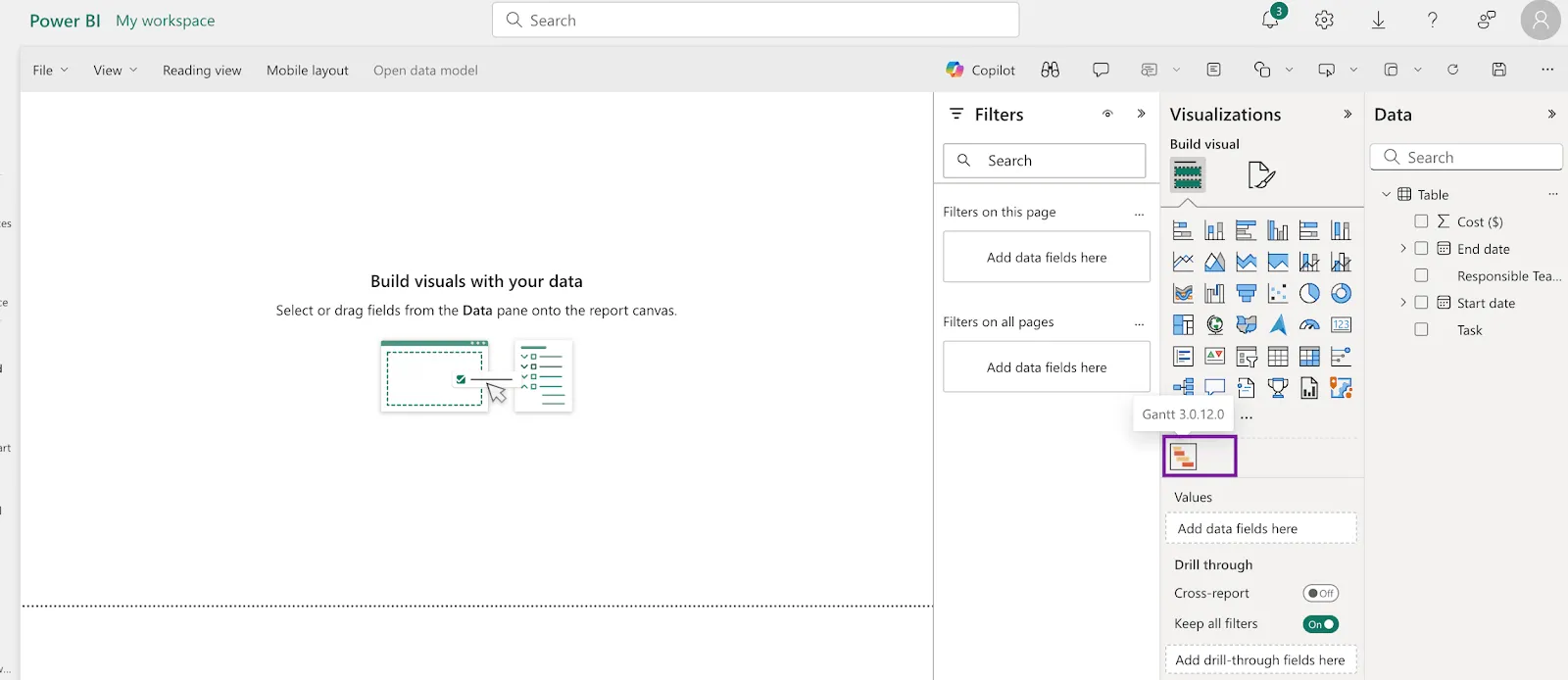Pick the Waterfall chart visual
Screen dimensions: 1568x680
pyautogui.click(x=1214, y=294)
